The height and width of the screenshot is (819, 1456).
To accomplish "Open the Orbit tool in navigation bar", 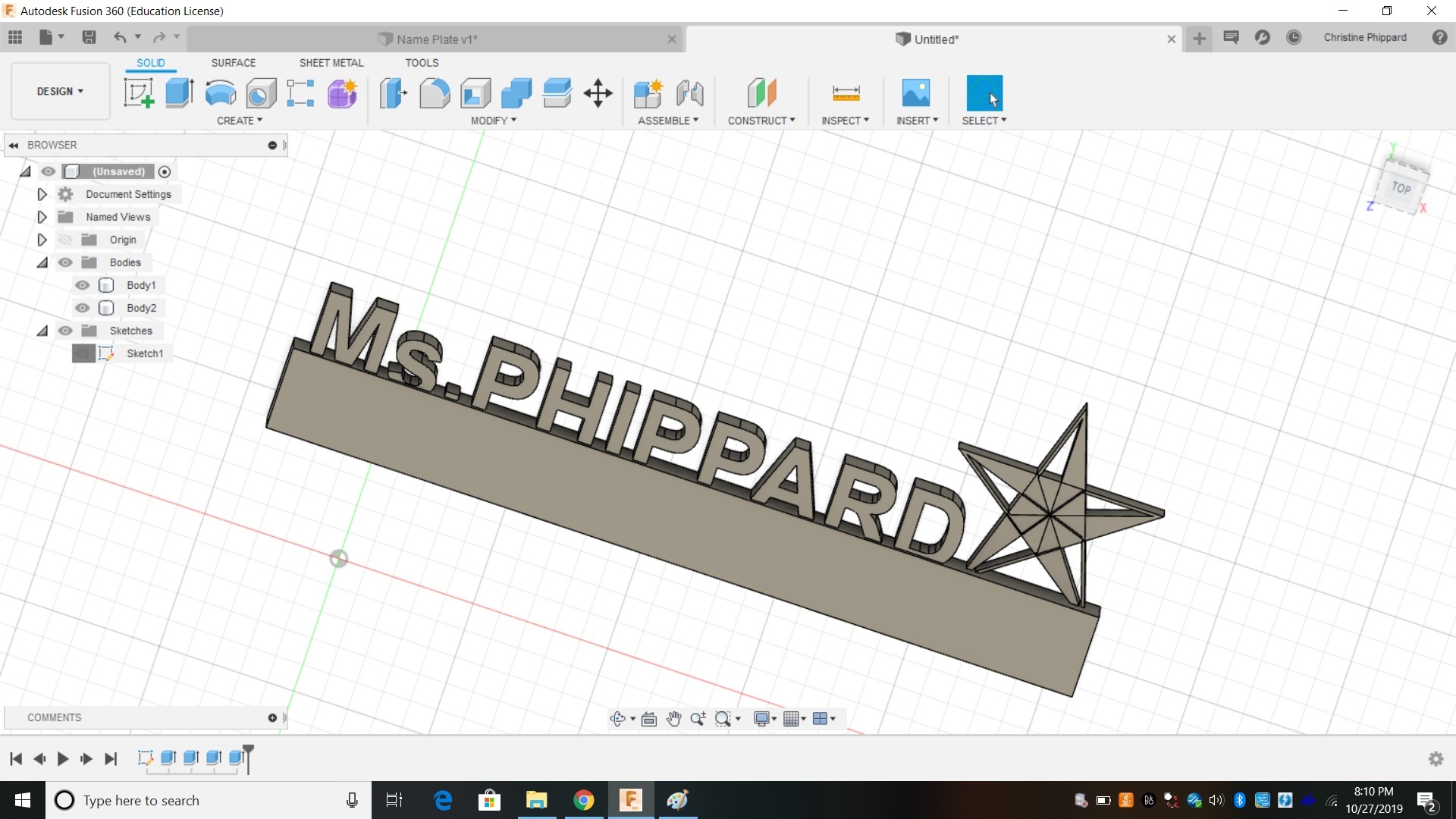I will (x=618, y=719).
